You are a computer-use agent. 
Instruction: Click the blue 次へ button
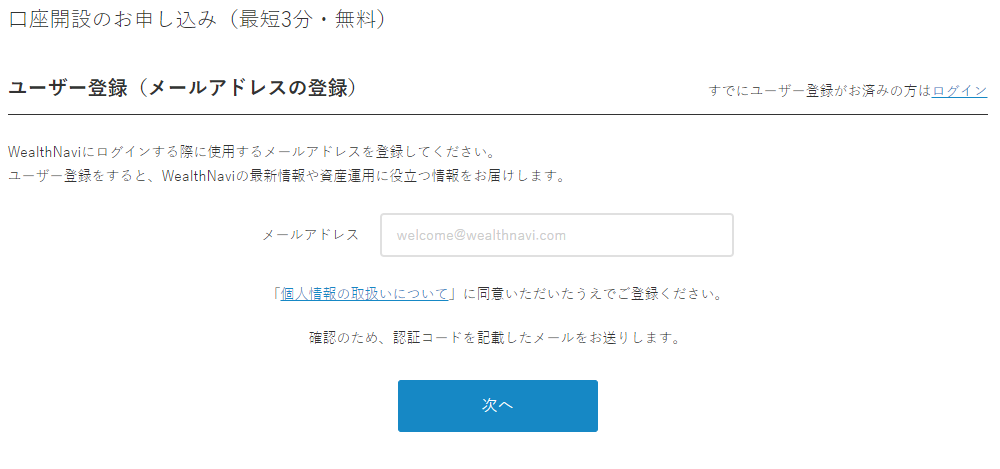point(497,406)
